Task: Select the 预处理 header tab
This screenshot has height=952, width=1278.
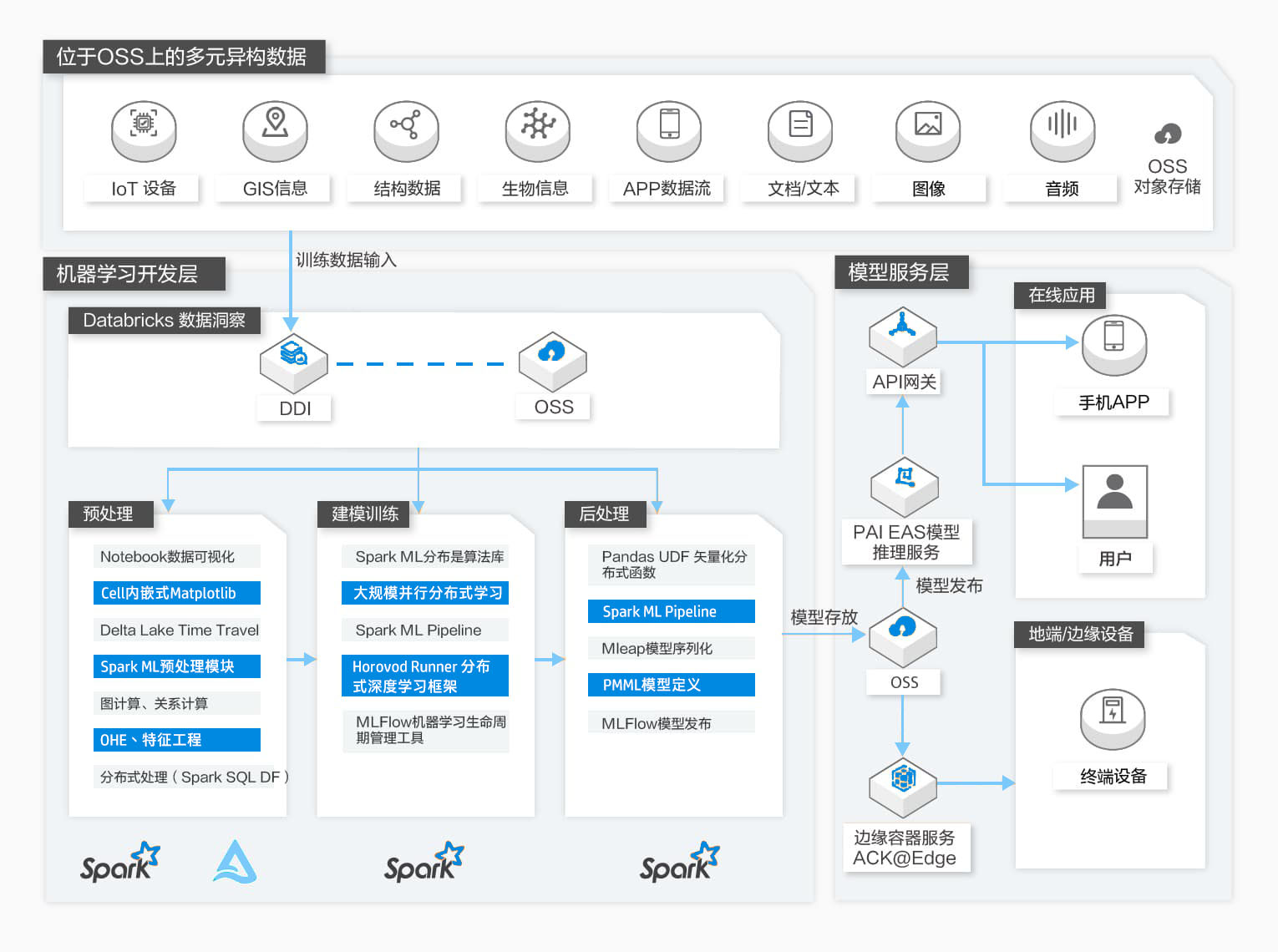Action: [x=111, y=514]
